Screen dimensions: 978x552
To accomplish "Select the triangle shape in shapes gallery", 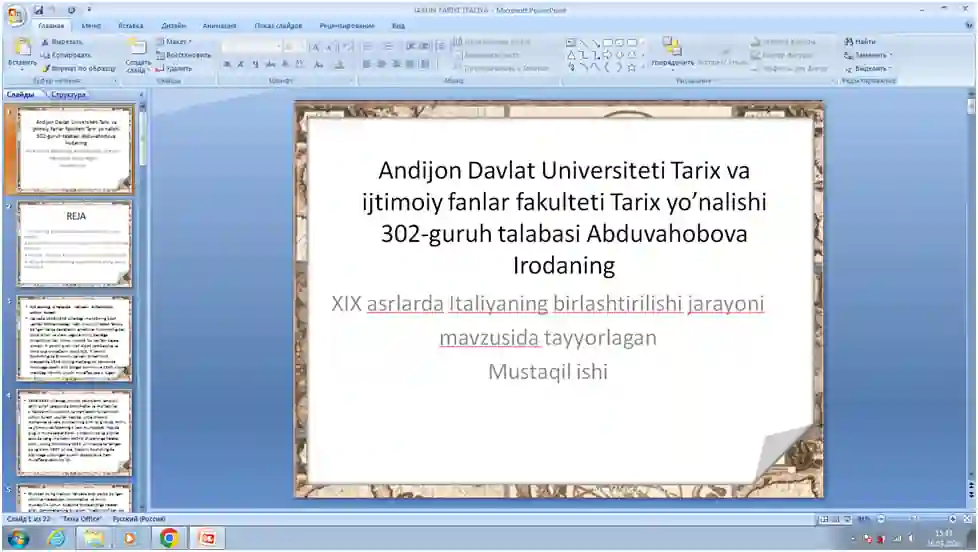I will pos(571,56).
